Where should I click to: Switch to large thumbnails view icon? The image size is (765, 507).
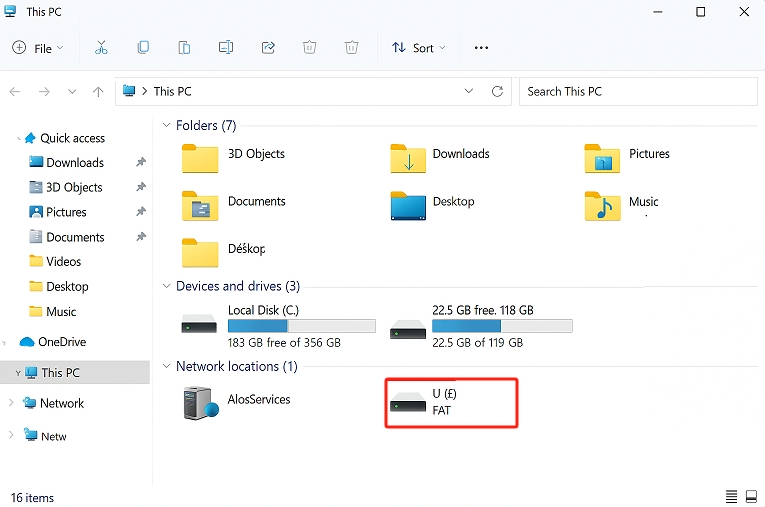[x=751, y=497]
